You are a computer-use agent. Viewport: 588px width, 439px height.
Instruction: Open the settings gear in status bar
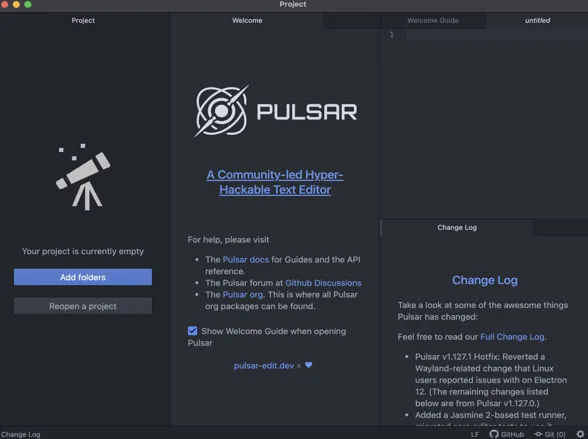point(580,434)
